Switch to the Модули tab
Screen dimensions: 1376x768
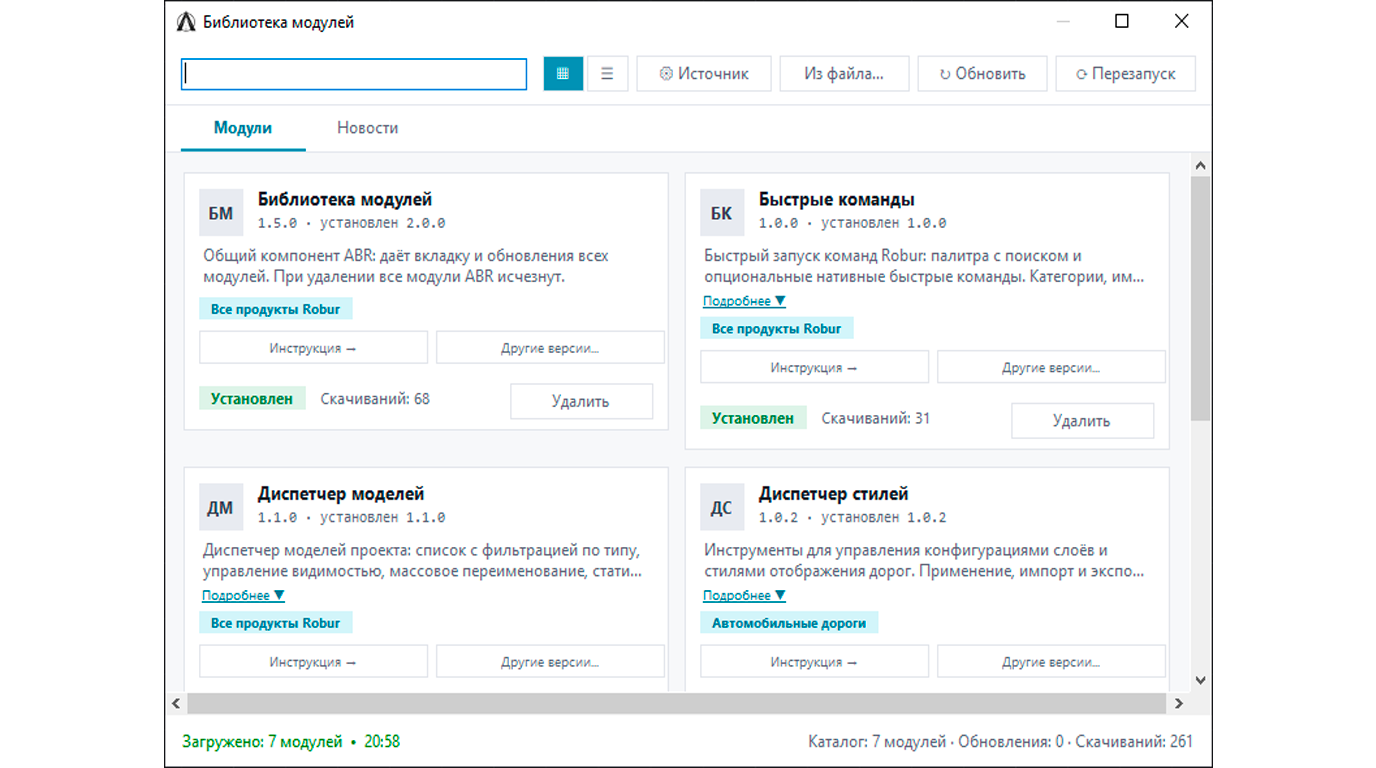pyautogui.click(x=243, y=128)
